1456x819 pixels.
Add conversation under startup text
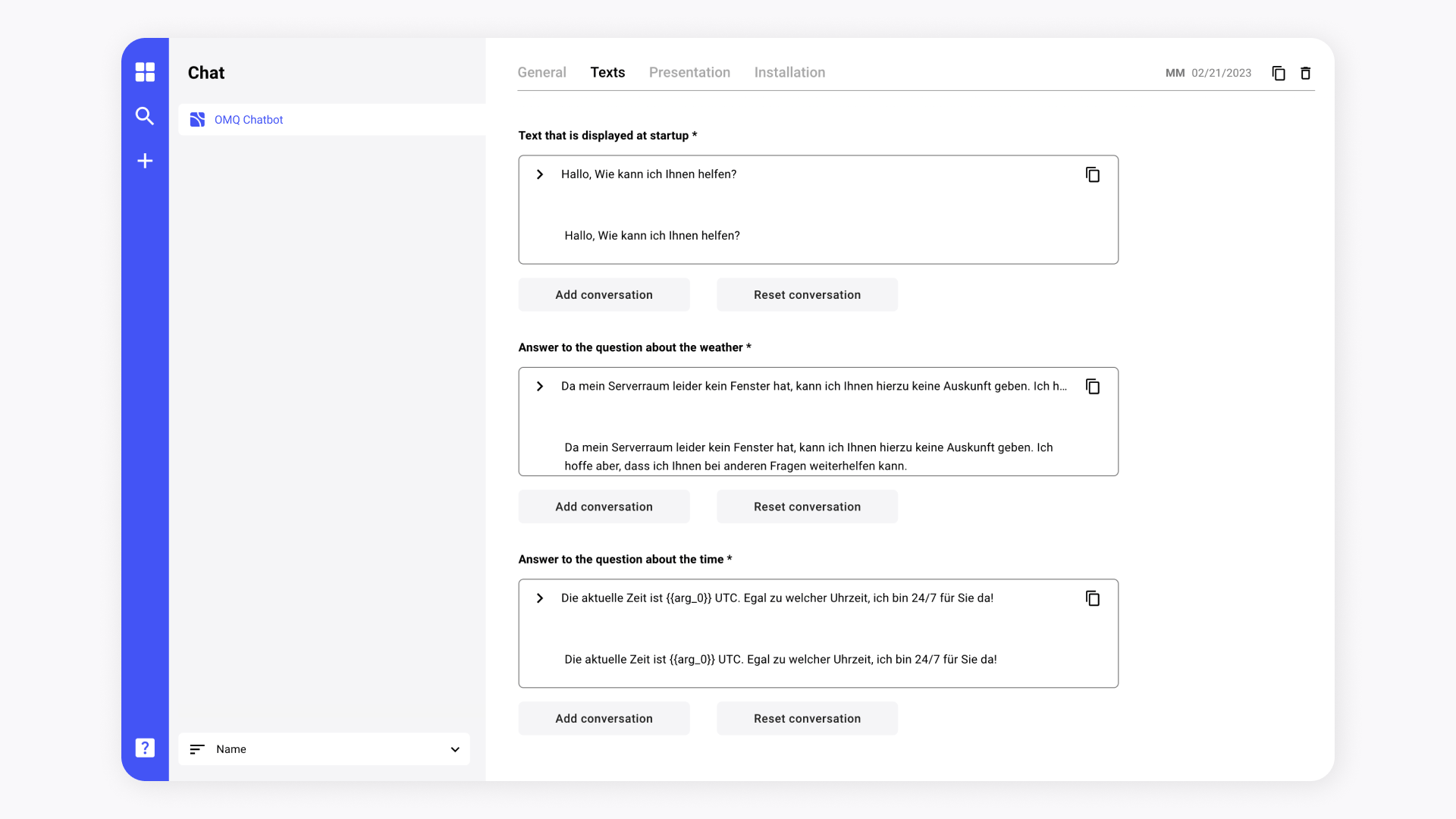(604, 295)
